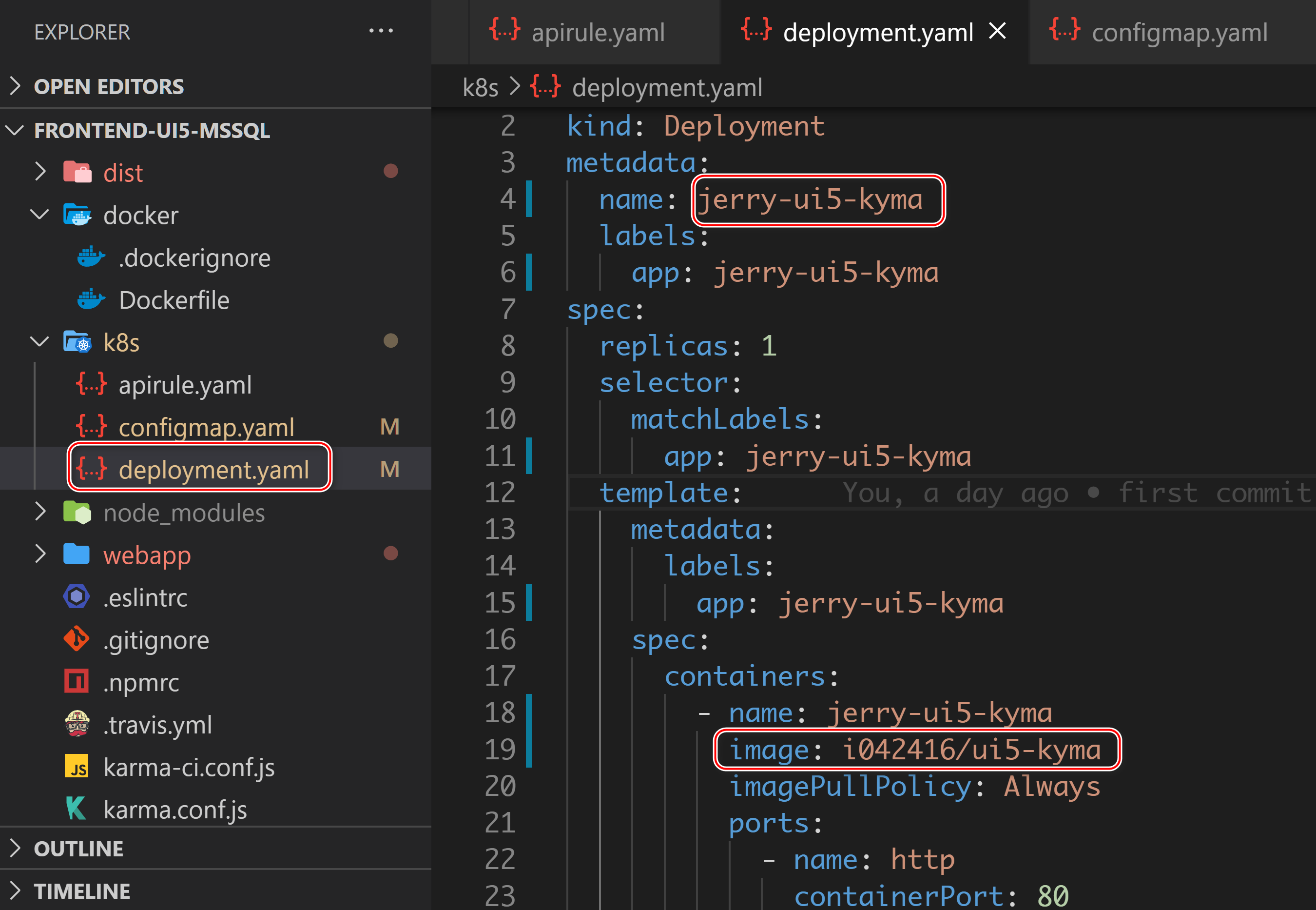Image resolution: width=1316 pixels, height=910 pixels.
Task: Click the modified M badge on configmap.yaml
Action: tap(389, 427)
